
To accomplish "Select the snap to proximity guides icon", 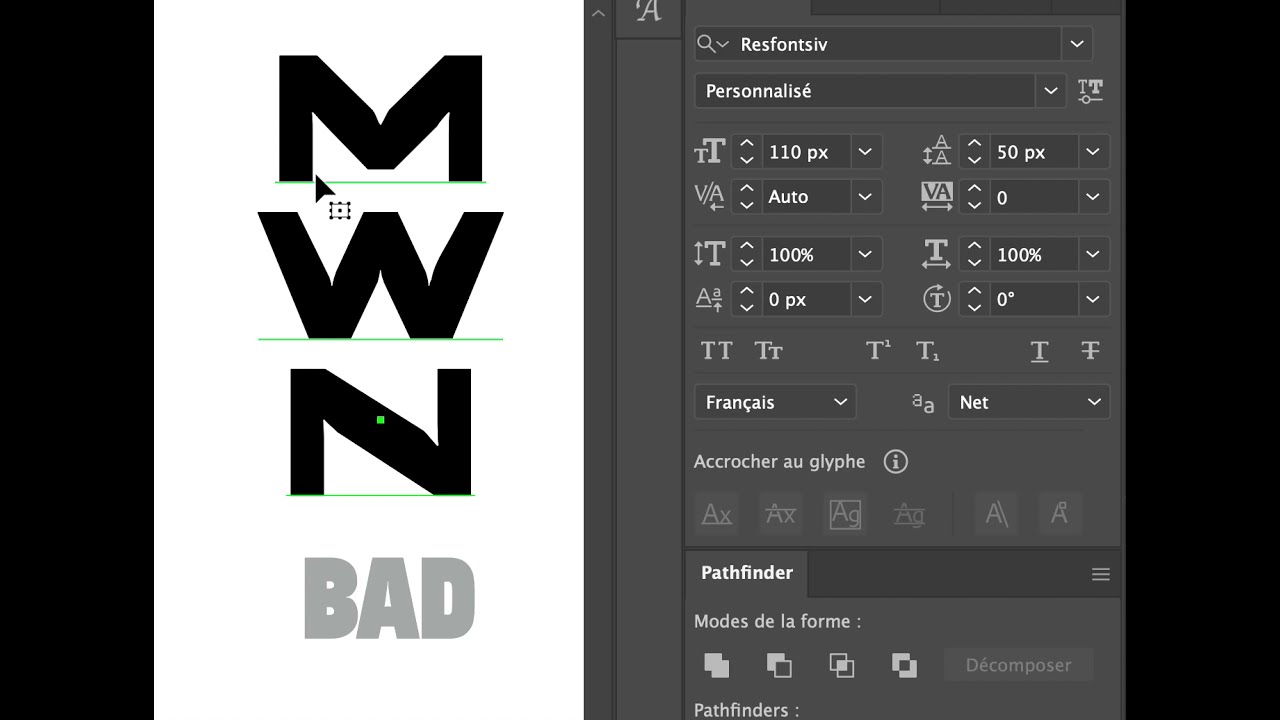I will tap(908, 514).
